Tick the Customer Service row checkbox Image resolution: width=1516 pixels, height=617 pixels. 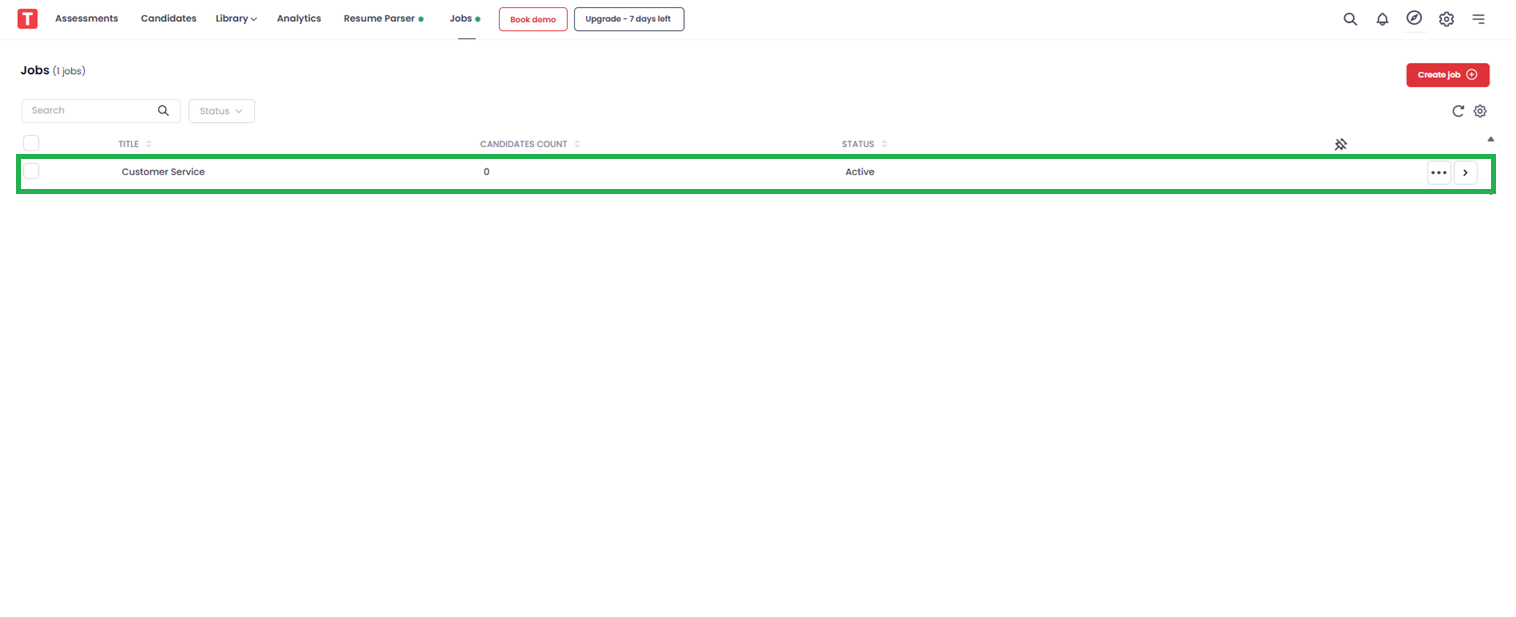(31, 171)
